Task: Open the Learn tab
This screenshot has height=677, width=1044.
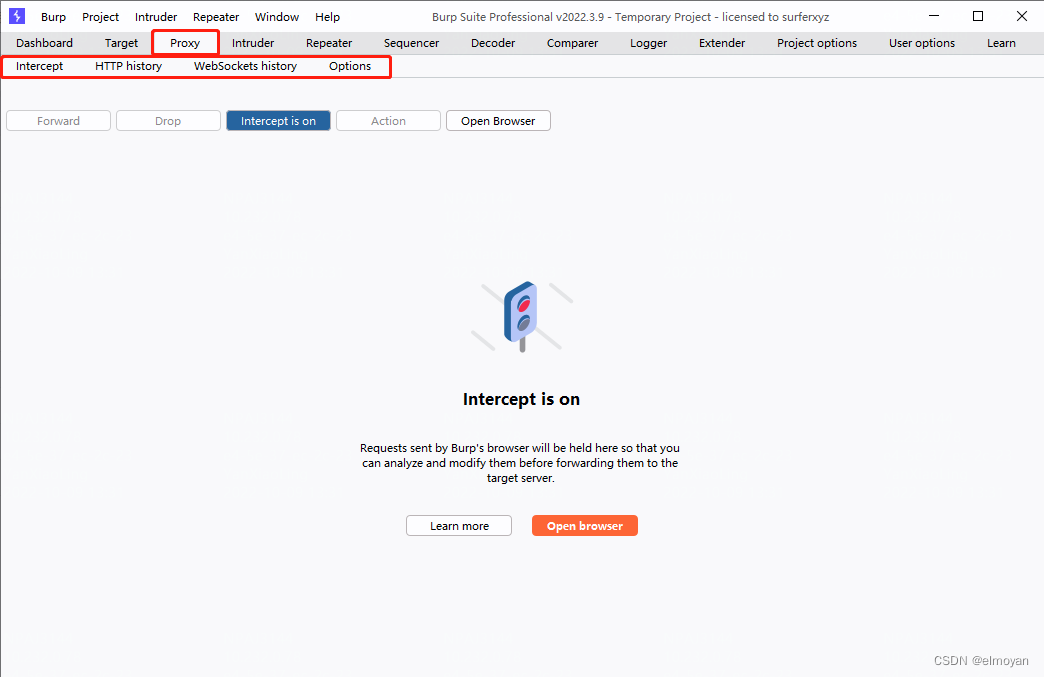Action: [1001, 43]
